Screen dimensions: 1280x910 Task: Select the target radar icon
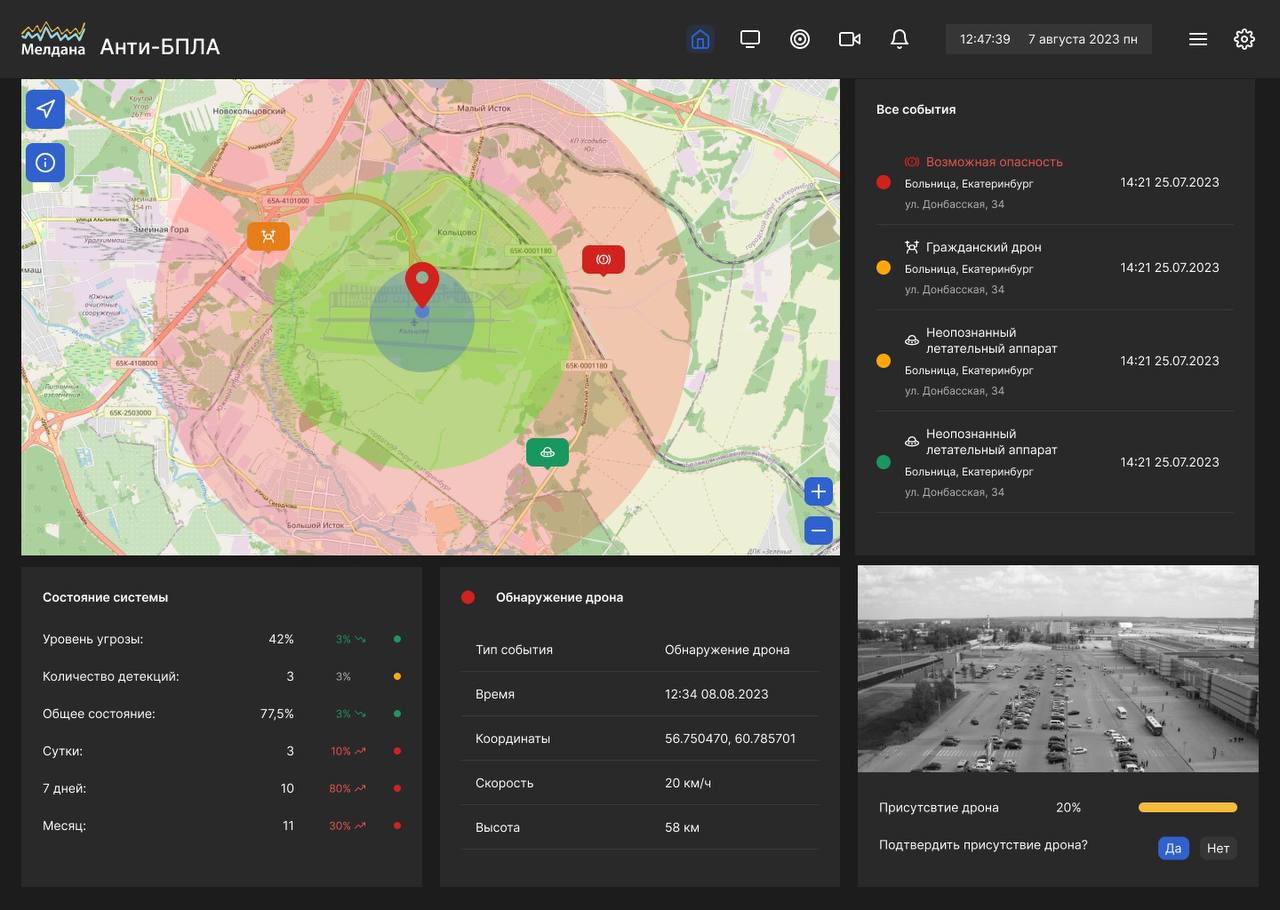point(800,39)
